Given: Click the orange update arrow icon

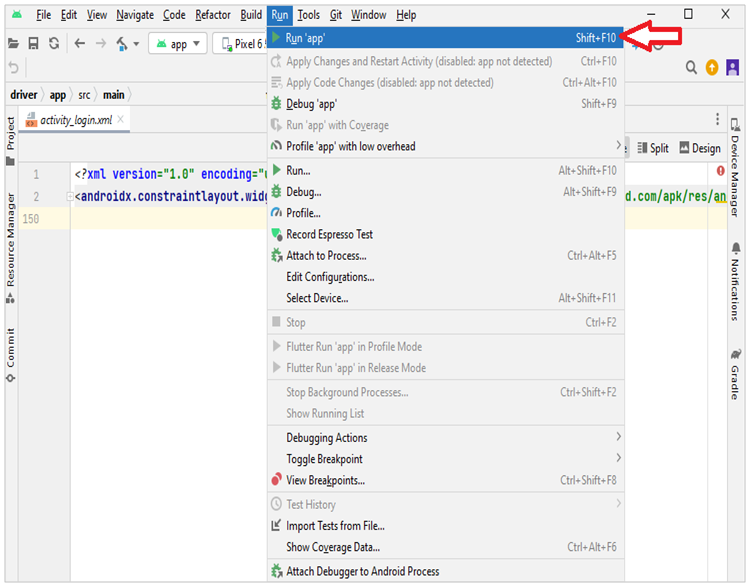Looking at the screenshot, I should pyautogui.click(x=712, y=67).
